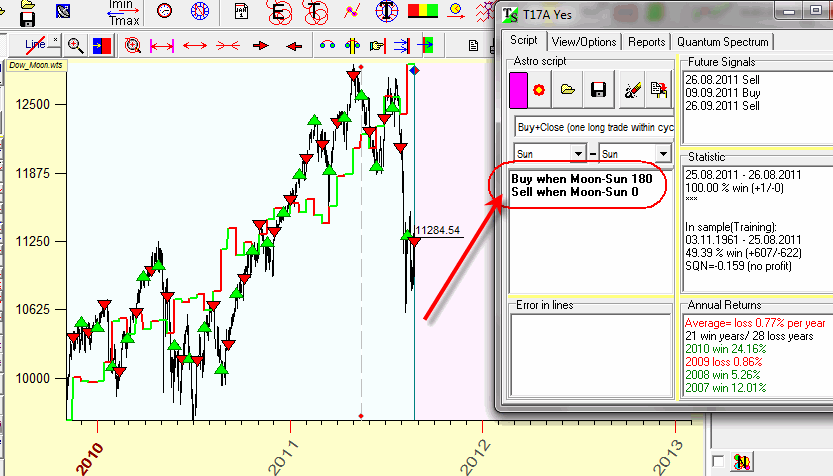833x476 pixels.
Task: Click the magenta color swatch in Astro script
Action: coord(520,90)
